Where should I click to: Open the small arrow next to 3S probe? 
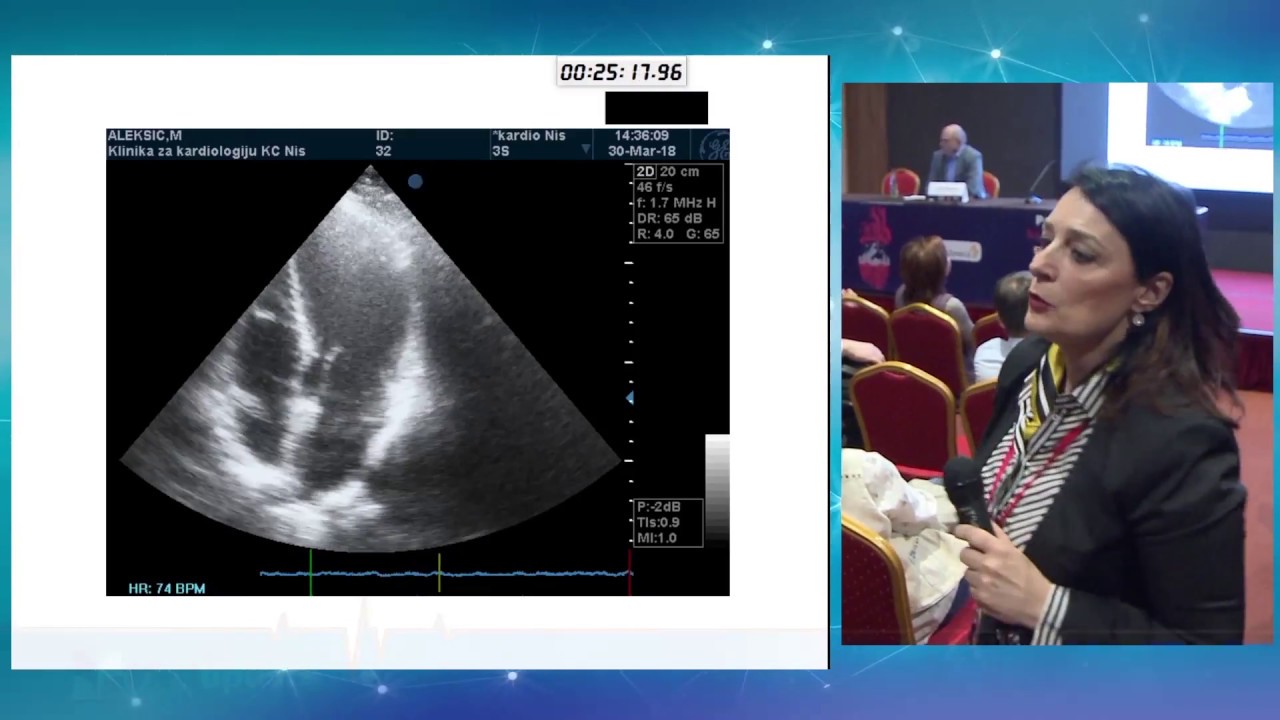[586, 150]
